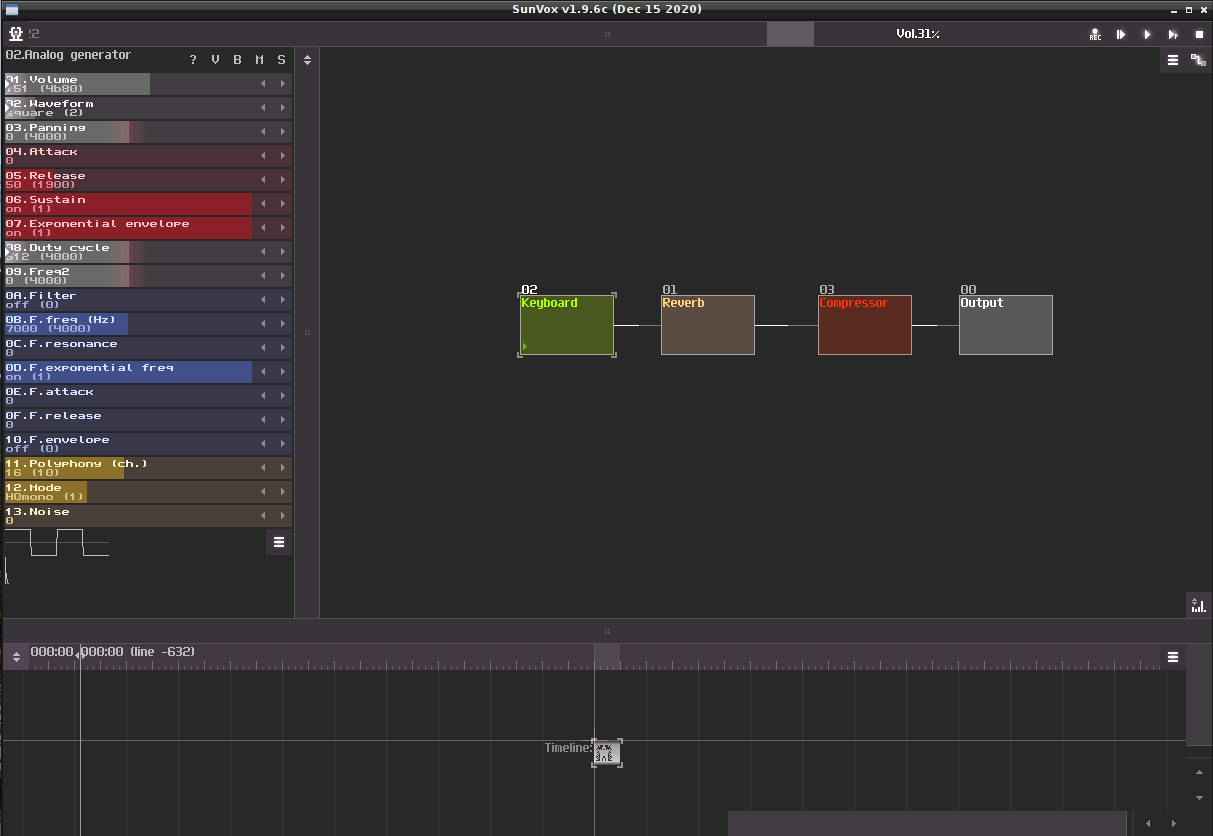Switch to the previous Waveform type
1213x836 pixels.
[x=263, y=108]
